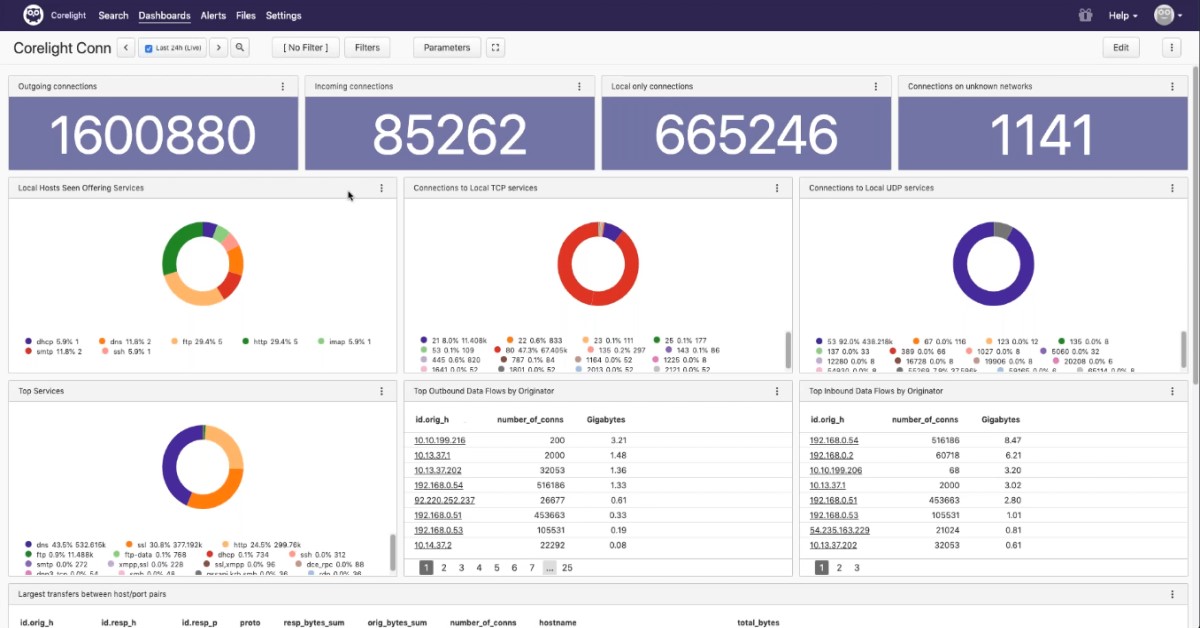Go to page 25 of outbound flows
This screenshot has height=628, width=1200.
[x=567, y=567]
